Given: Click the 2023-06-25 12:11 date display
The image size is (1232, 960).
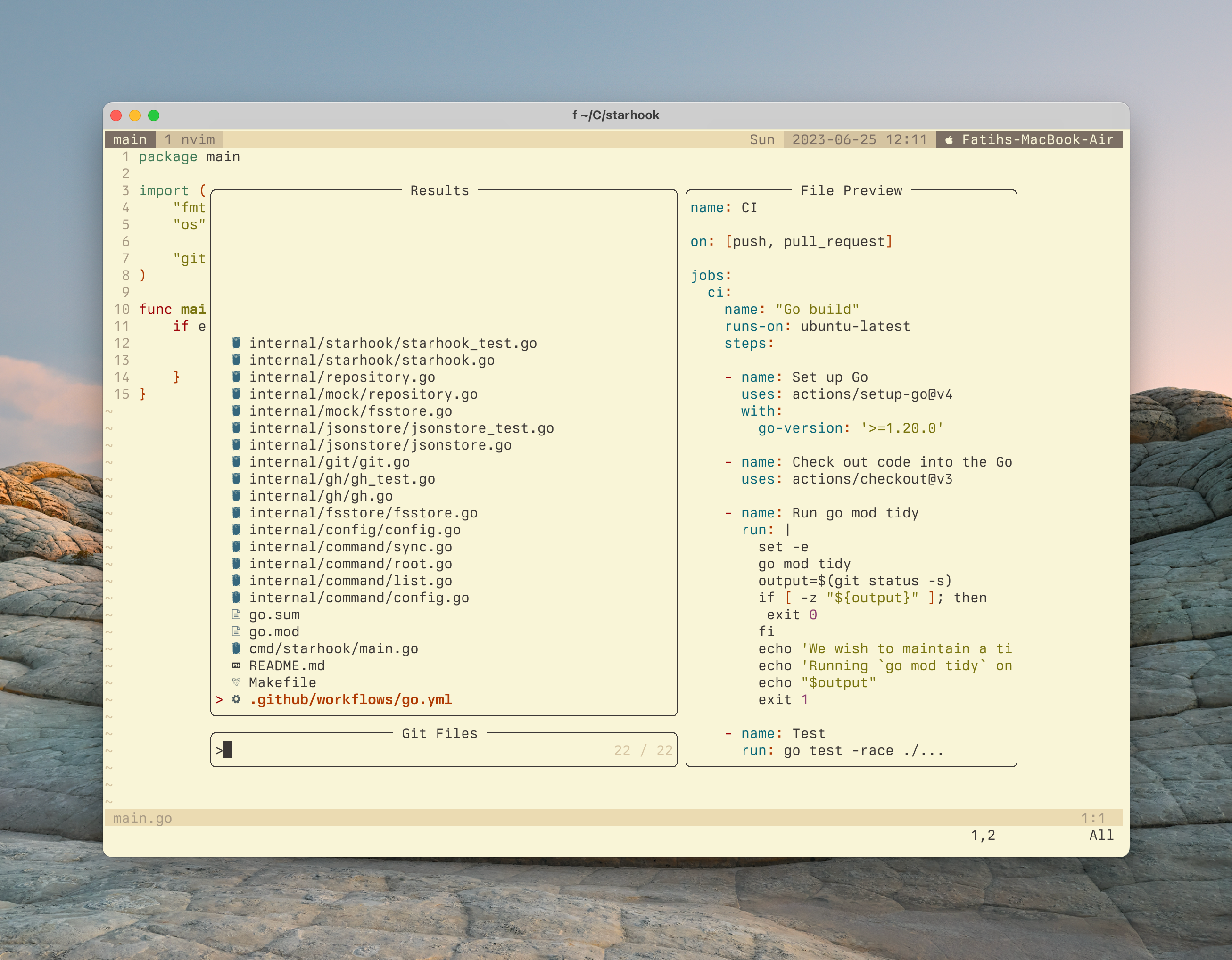Looking at the screenshot, I should (x=859, y=139).
